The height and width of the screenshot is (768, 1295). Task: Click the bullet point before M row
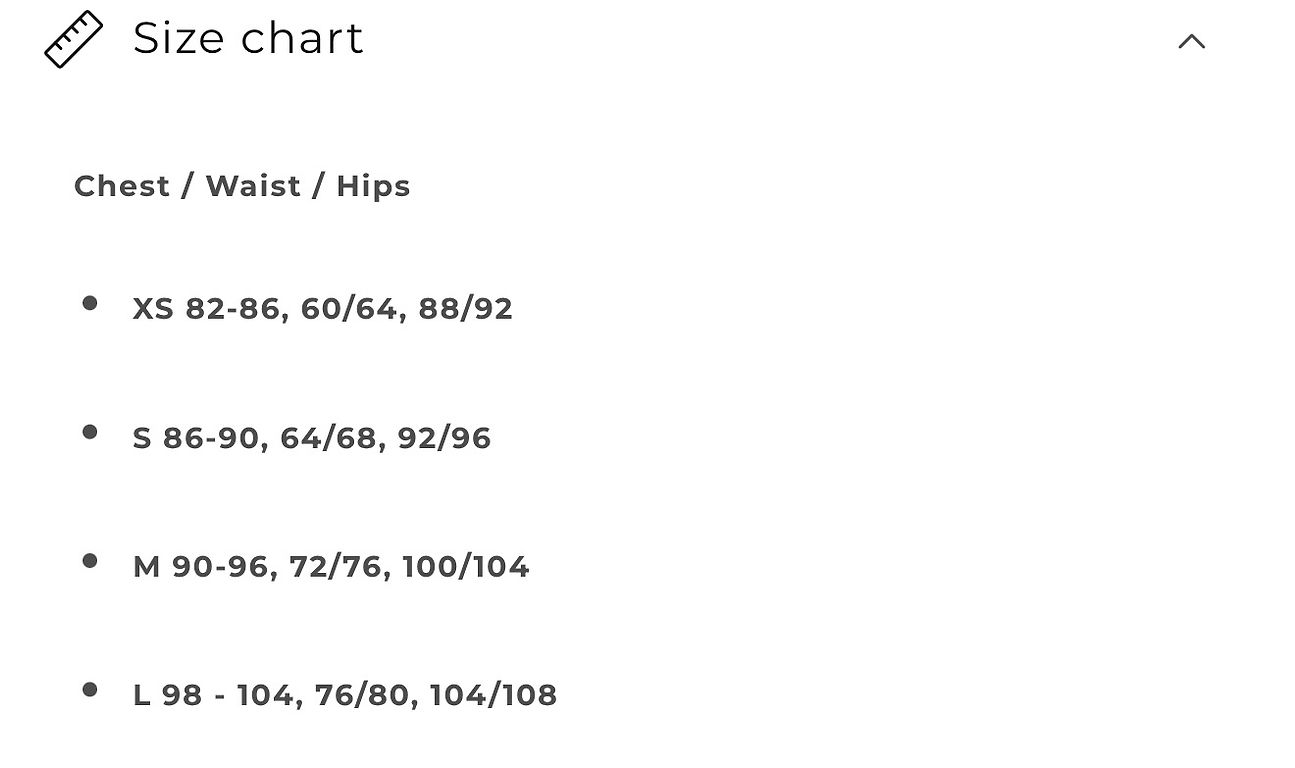coord(90,561)
